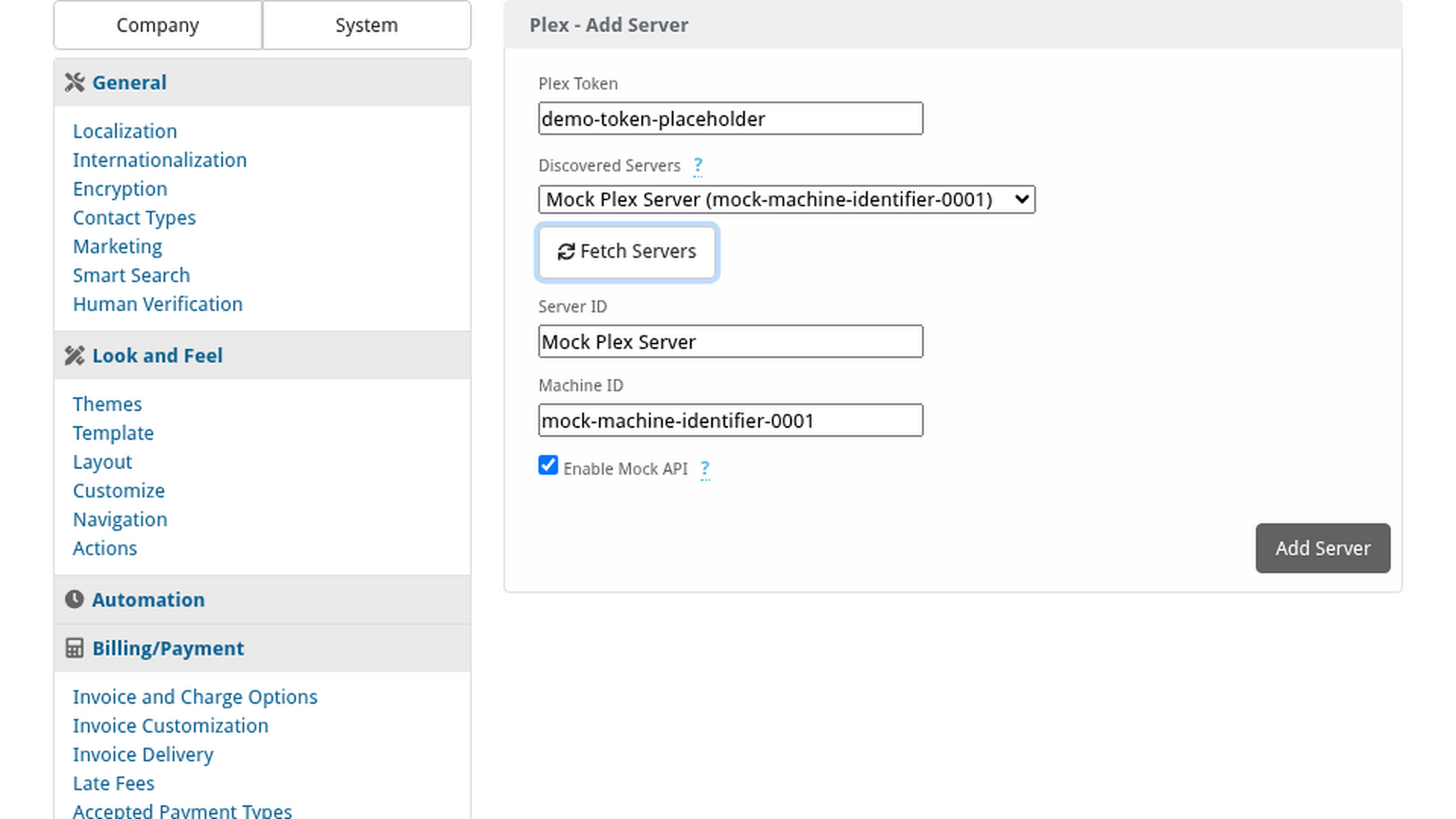Open Navigation settings

pyautogui.click(x=120, y=519)
